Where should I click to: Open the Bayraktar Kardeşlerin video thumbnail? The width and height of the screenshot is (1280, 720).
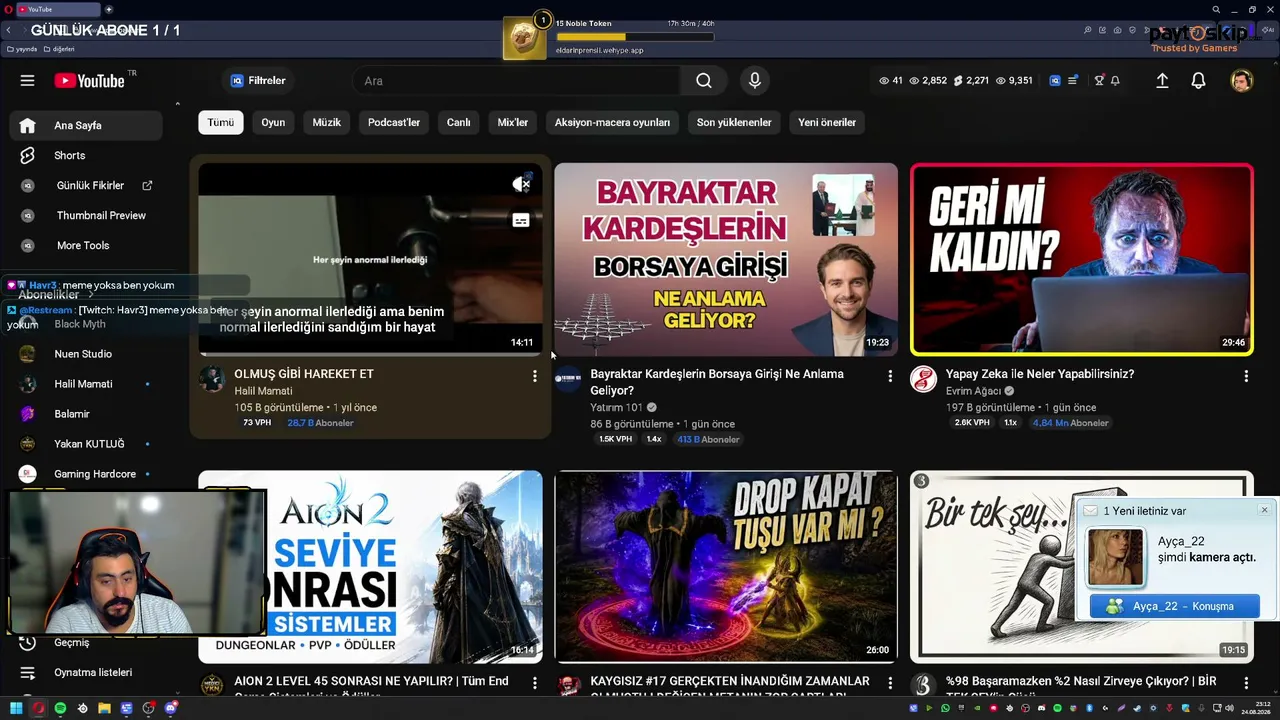click(726, 259)
